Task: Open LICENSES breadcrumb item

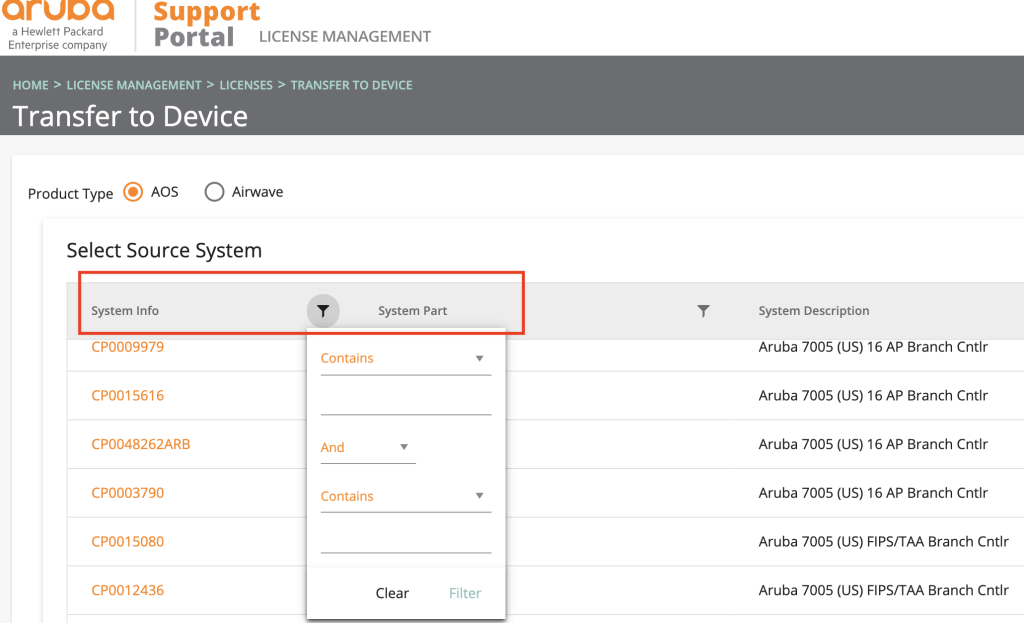Action: [x=246, y=85]
